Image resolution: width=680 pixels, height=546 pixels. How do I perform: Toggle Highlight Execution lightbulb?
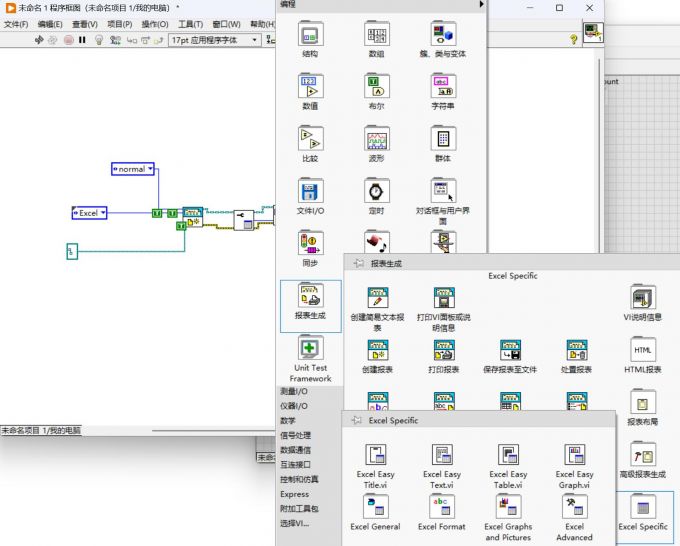[99, 40]
